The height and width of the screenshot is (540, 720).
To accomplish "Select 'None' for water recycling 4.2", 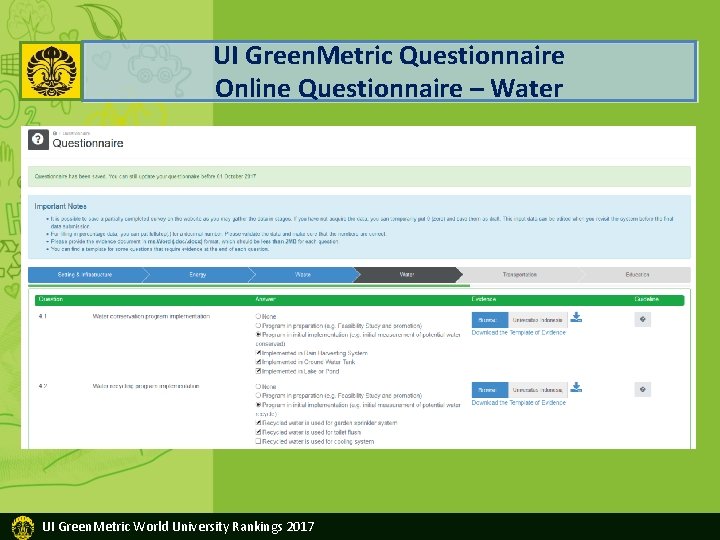I will (x=258, y=387).
